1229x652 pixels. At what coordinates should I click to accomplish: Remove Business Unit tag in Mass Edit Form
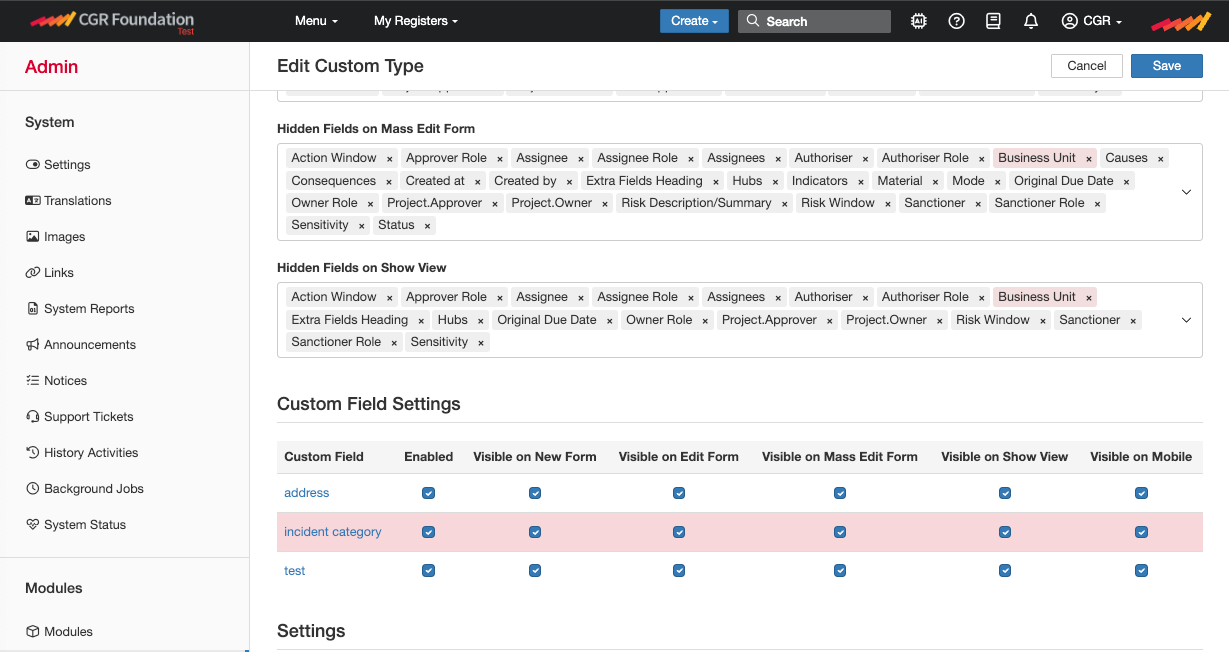1089,159
